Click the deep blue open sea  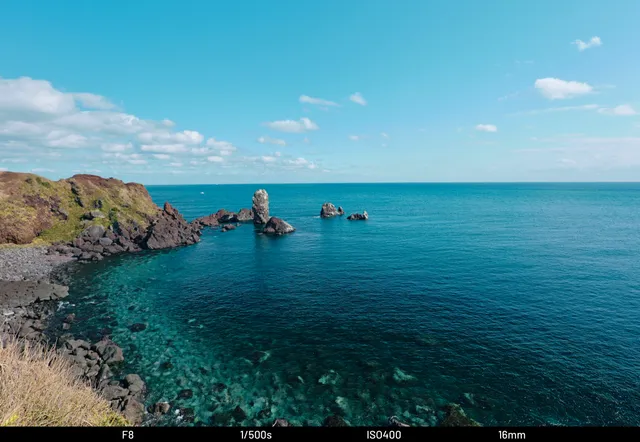click(500, 260)
